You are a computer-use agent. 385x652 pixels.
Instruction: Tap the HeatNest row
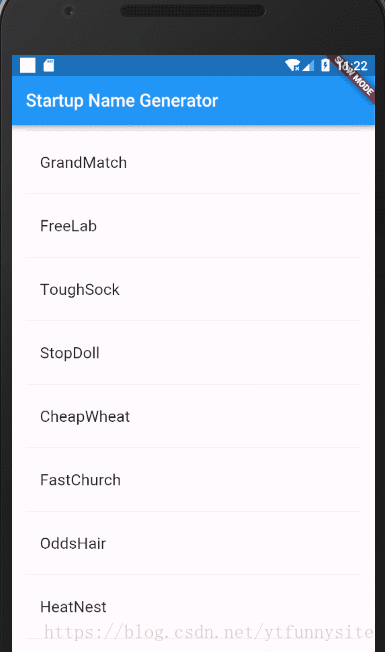pos(193,607)
